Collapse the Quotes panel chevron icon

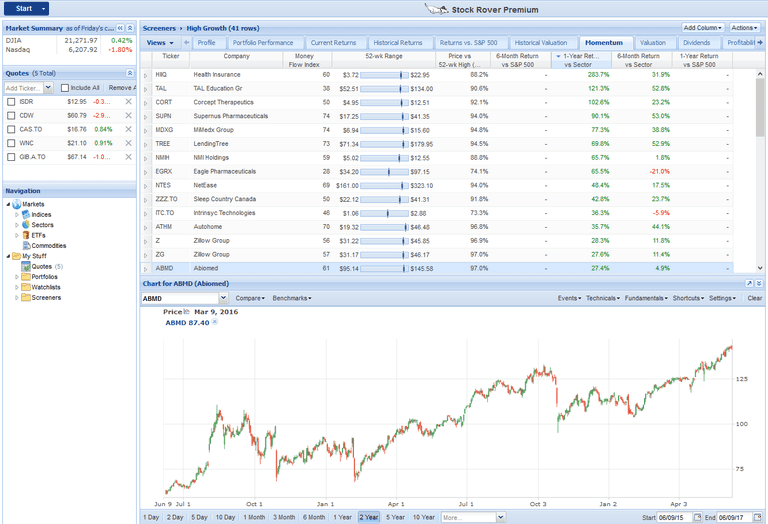pos(130,73)
